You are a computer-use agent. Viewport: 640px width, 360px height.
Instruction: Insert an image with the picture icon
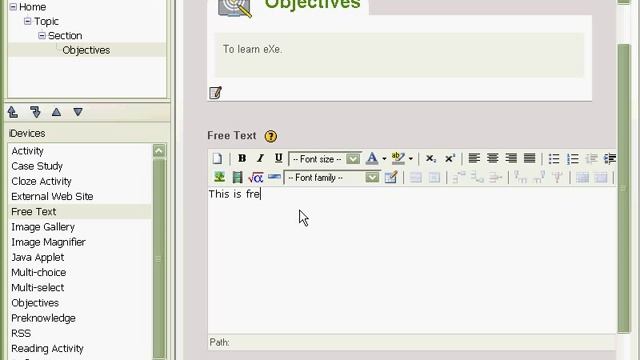tap(219, 177)
